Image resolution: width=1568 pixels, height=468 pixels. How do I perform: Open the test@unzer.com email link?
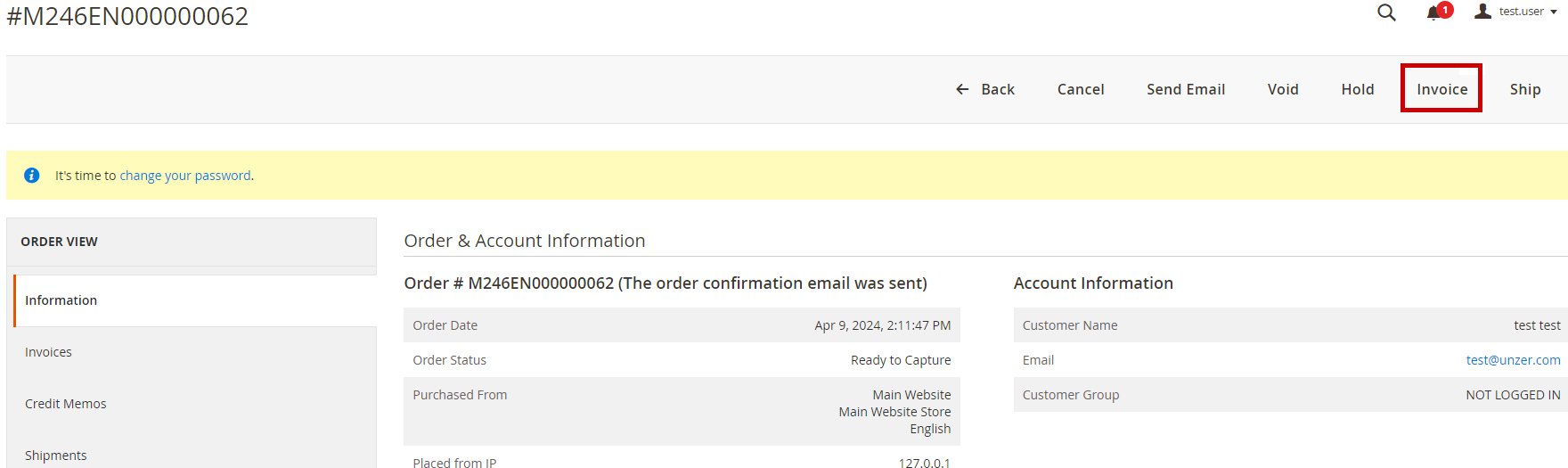pos(1513,360)
